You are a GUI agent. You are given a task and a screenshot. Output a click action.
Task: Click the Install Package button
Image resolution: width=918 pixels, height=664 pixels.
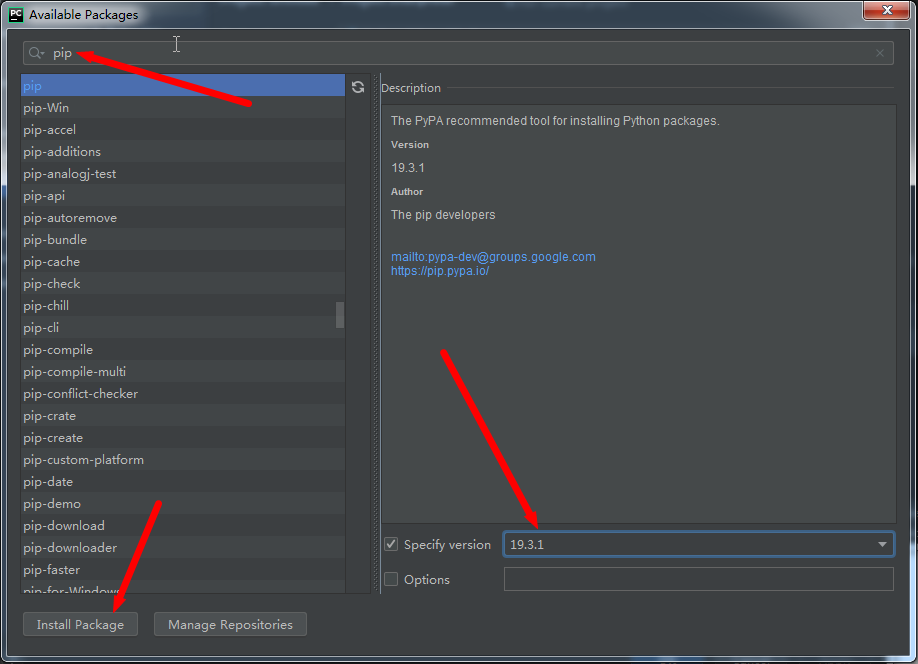coord(80,624)
